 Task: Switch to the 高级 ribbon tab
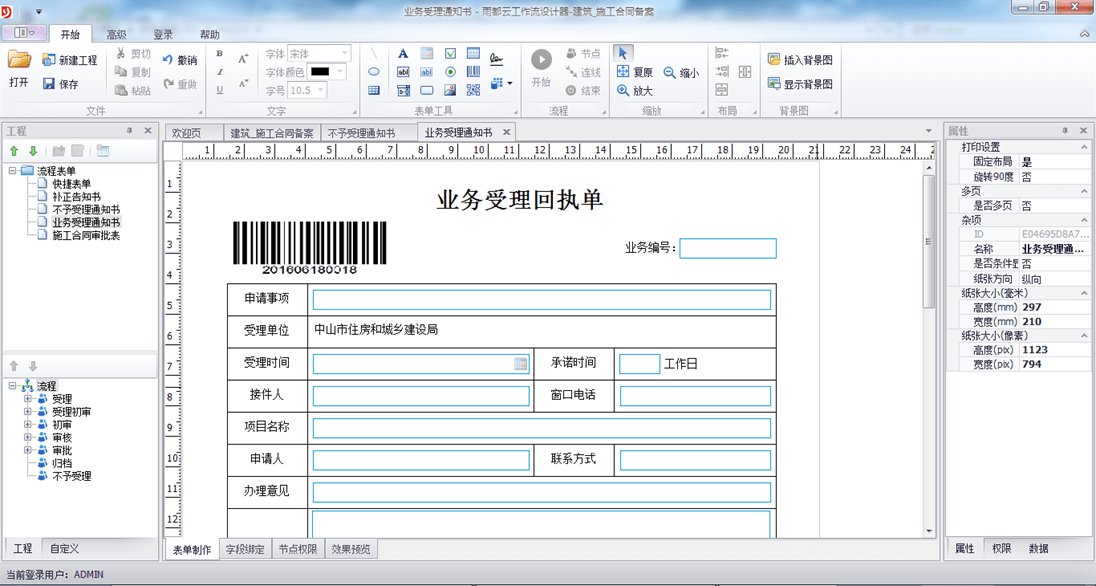117,34
